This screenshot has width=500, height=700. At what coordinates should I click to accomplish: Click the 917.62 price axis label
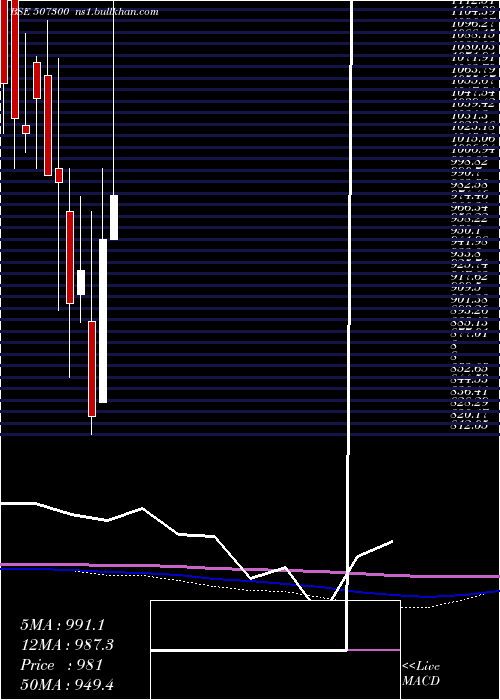pos(470,277)
